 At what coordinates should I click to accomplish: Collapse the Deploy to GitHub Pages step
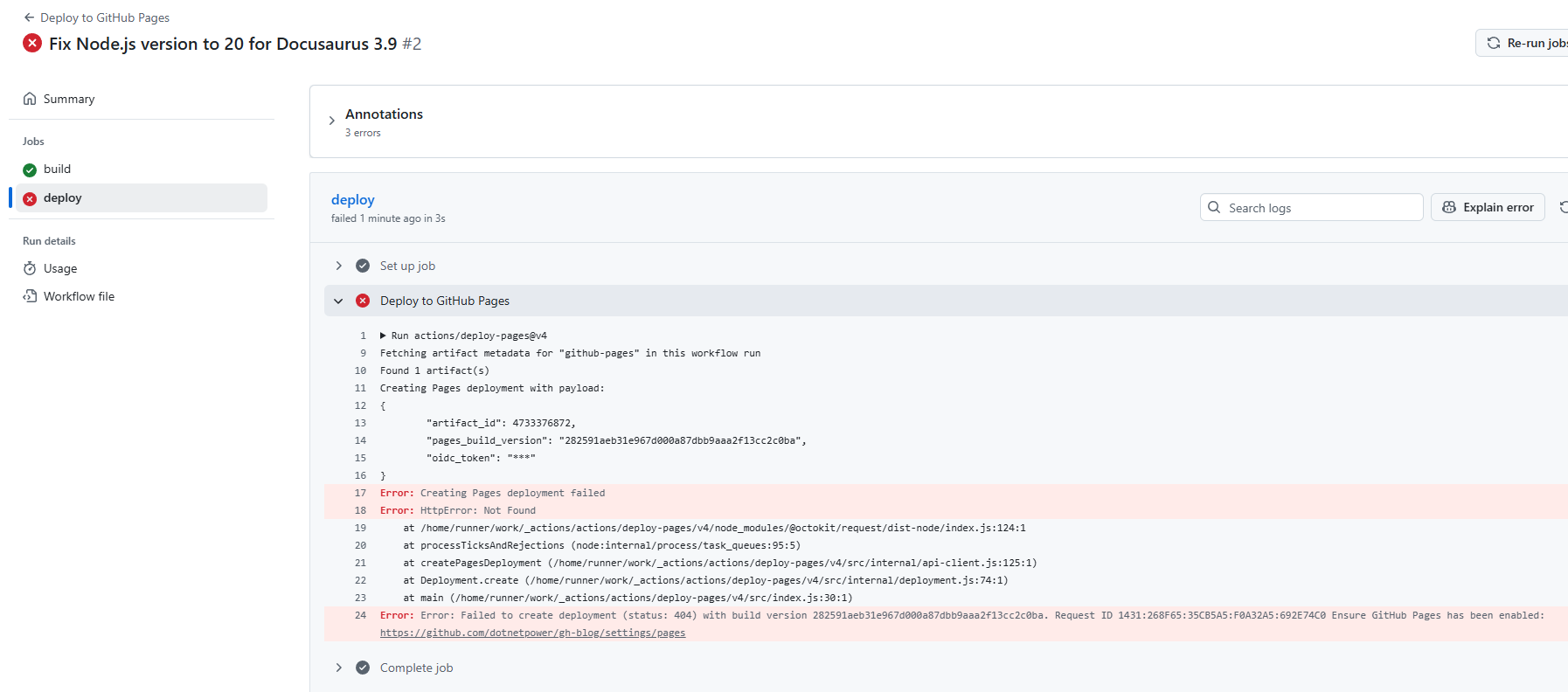pos(339,301)
